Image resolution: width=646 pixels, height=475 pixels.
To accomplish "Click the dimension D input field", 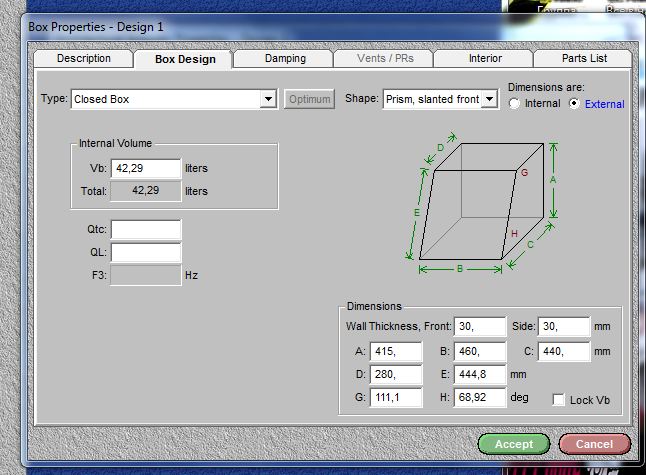I will pos(395,375).
